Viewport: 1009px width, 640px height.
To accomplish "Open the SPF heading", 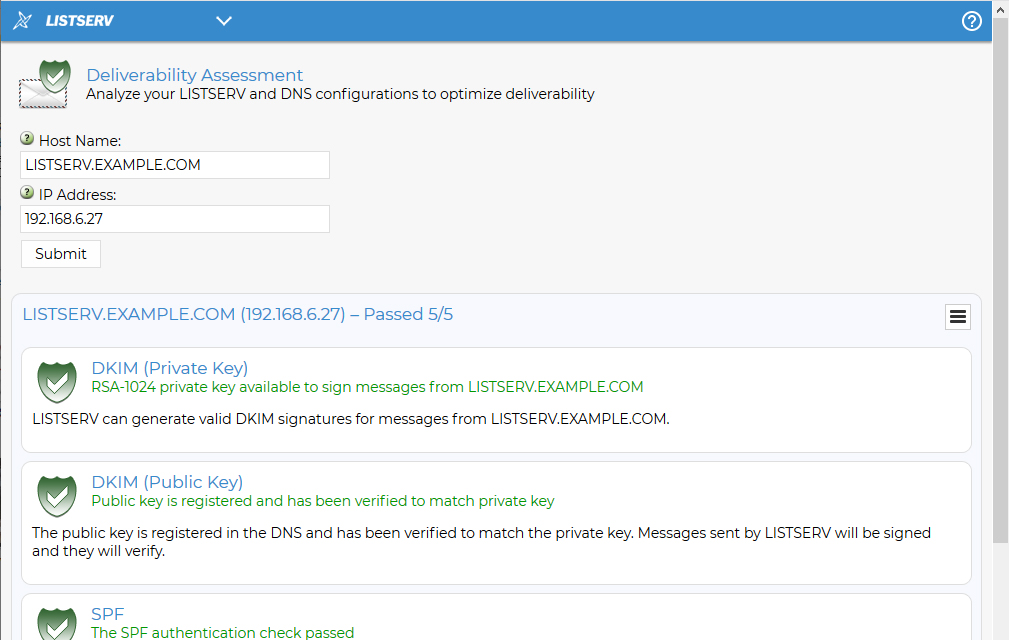I will pyautogui.click(x=107, y=614).
